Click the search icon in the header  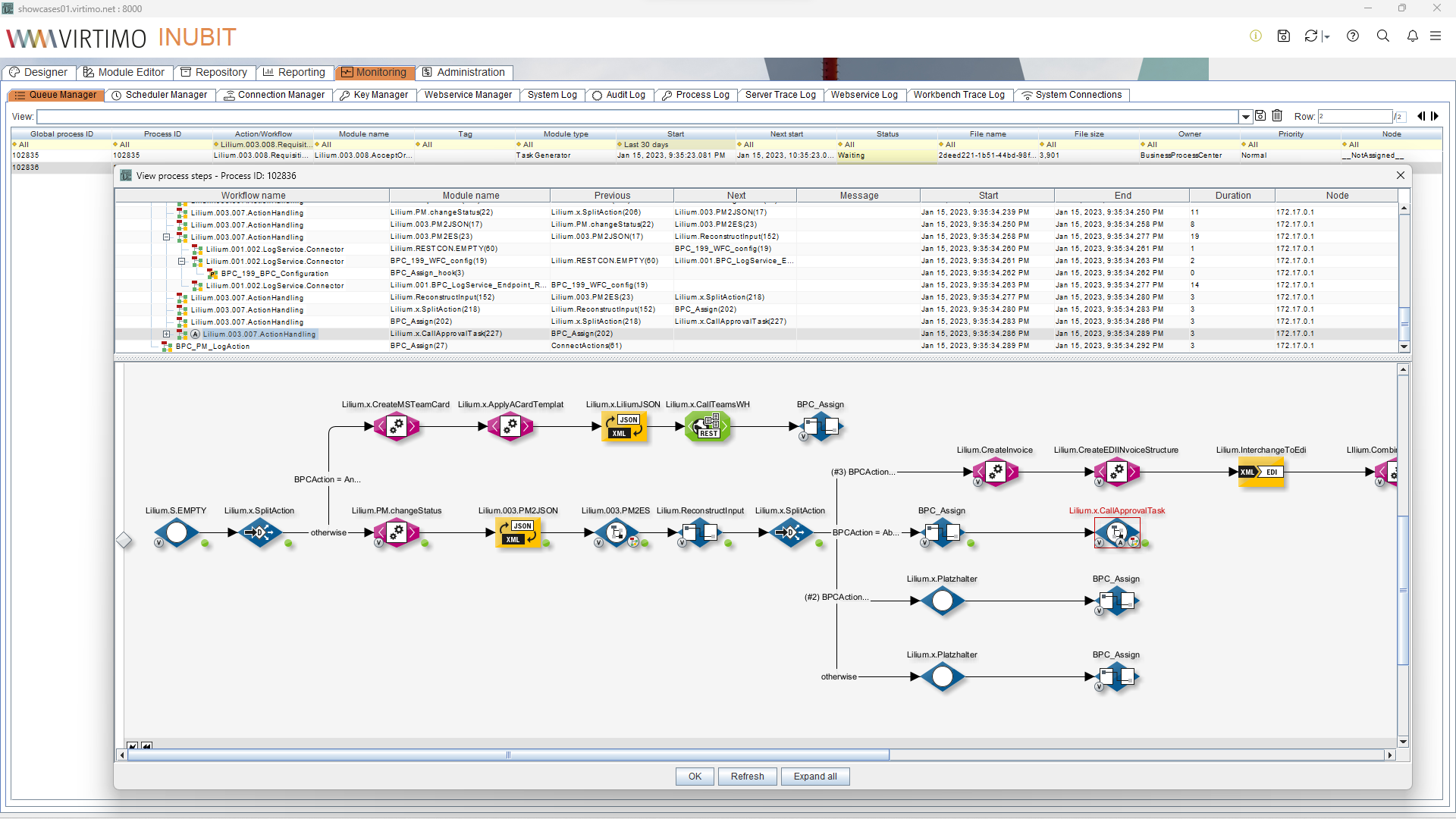click(x=1384, y=36)
